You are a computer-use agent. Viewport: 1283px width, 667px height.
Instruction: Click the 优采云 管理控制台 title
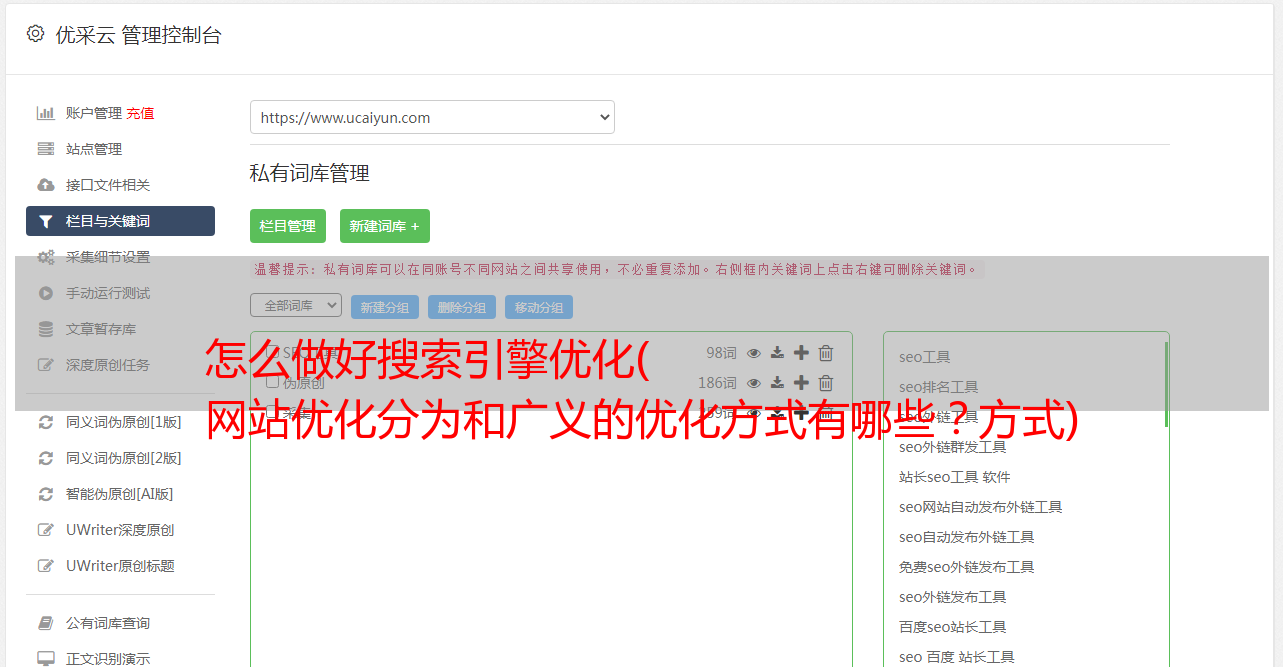139,35
